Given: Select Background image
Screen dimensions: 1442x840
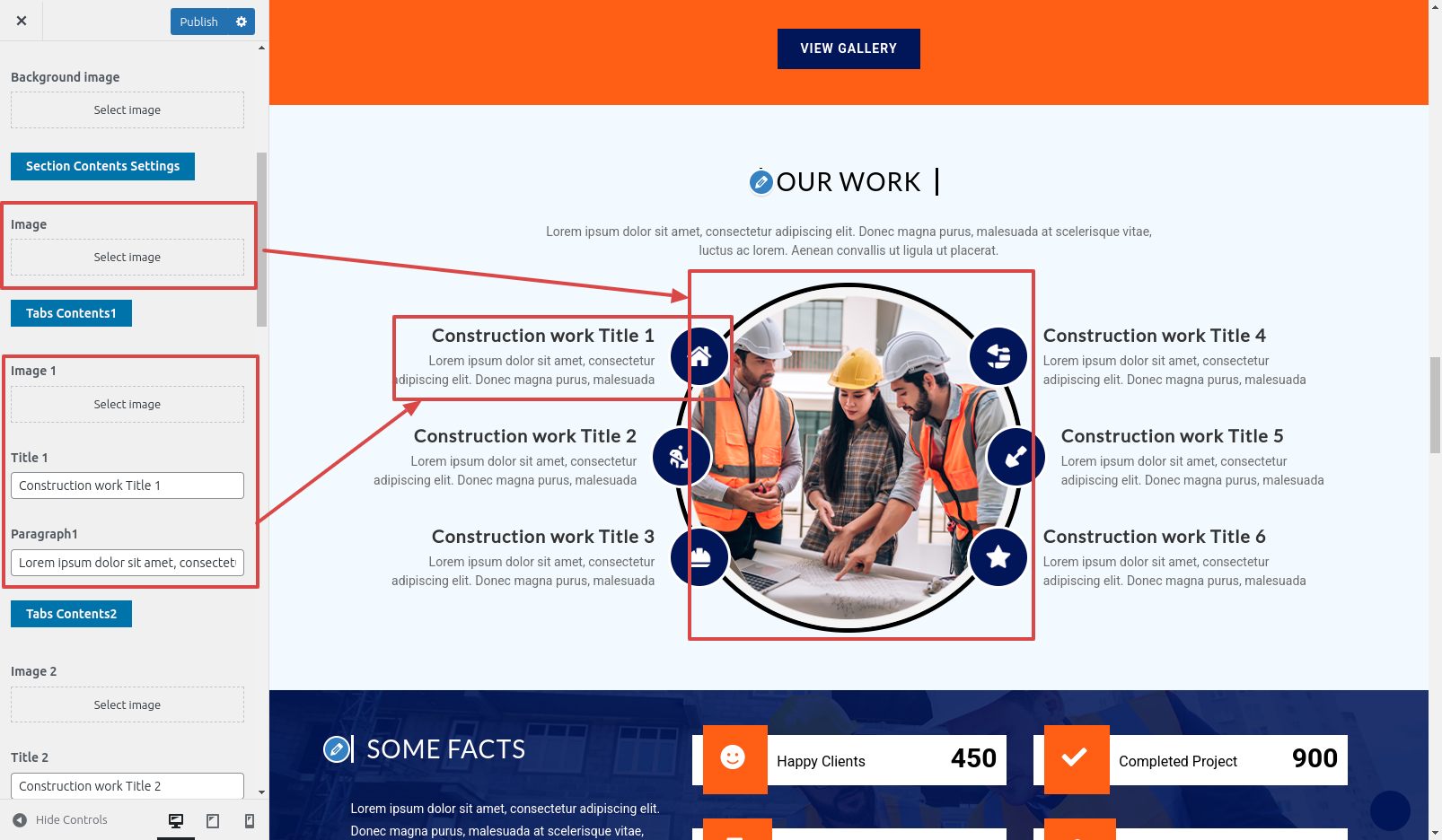Looking at the screenshot, I should 127,109.
